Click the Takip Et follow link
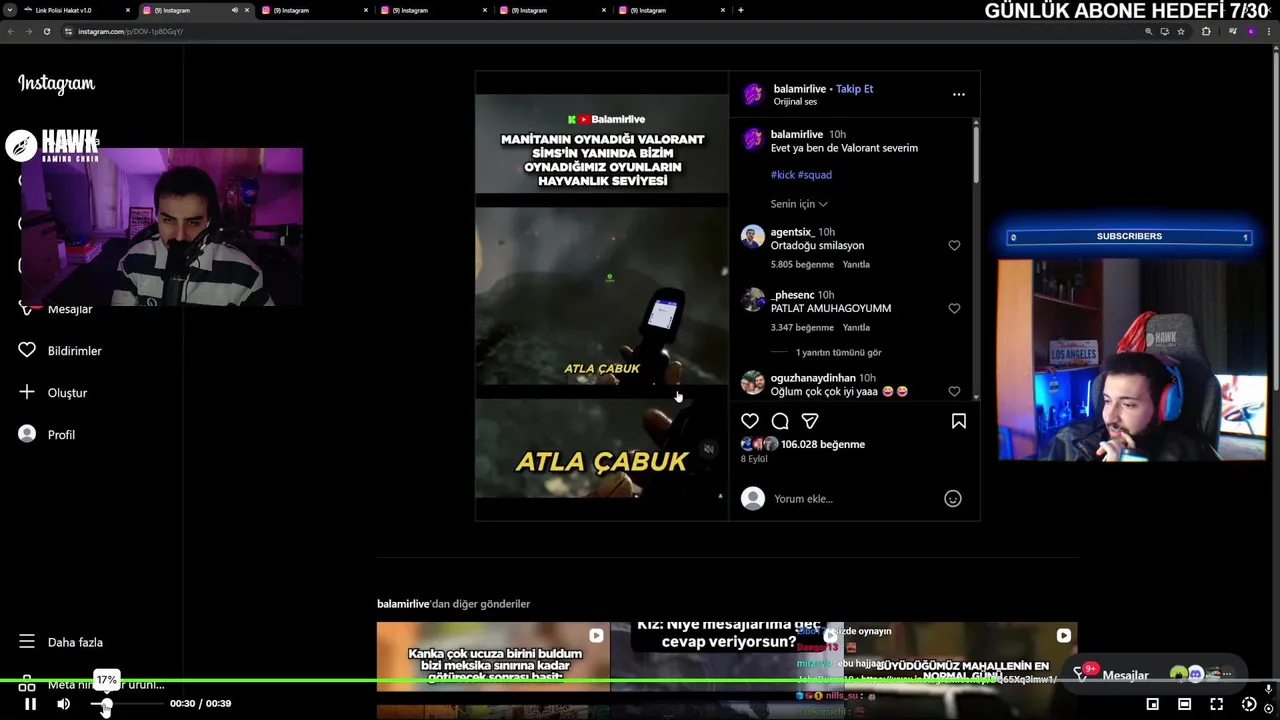 coord(854,88)
